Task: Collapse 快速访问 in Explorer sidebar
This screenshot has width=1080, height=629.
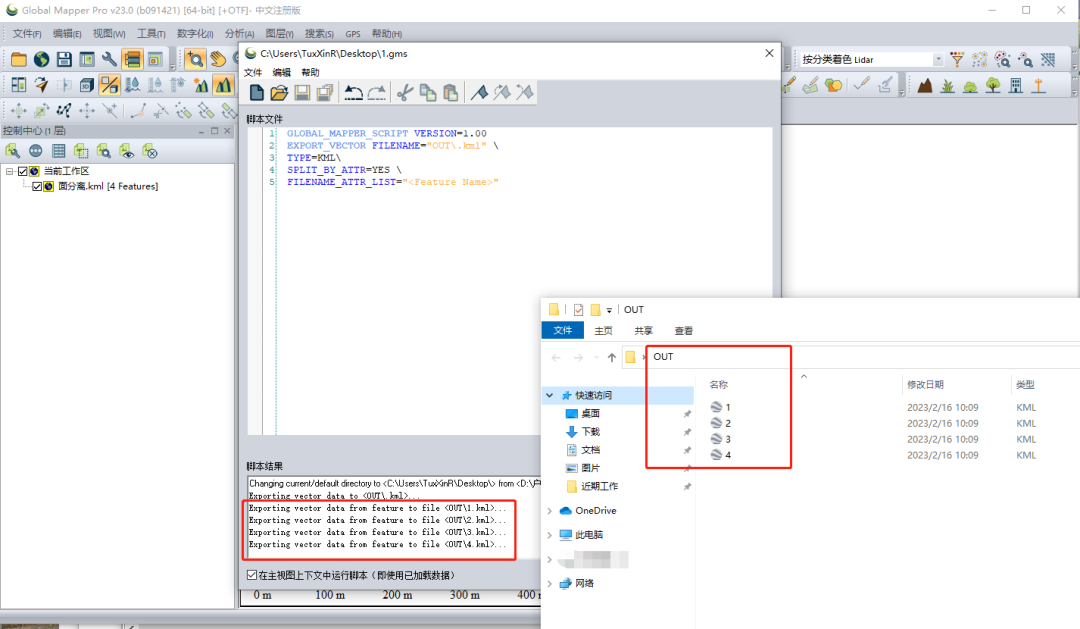Action: coord(550,395)
